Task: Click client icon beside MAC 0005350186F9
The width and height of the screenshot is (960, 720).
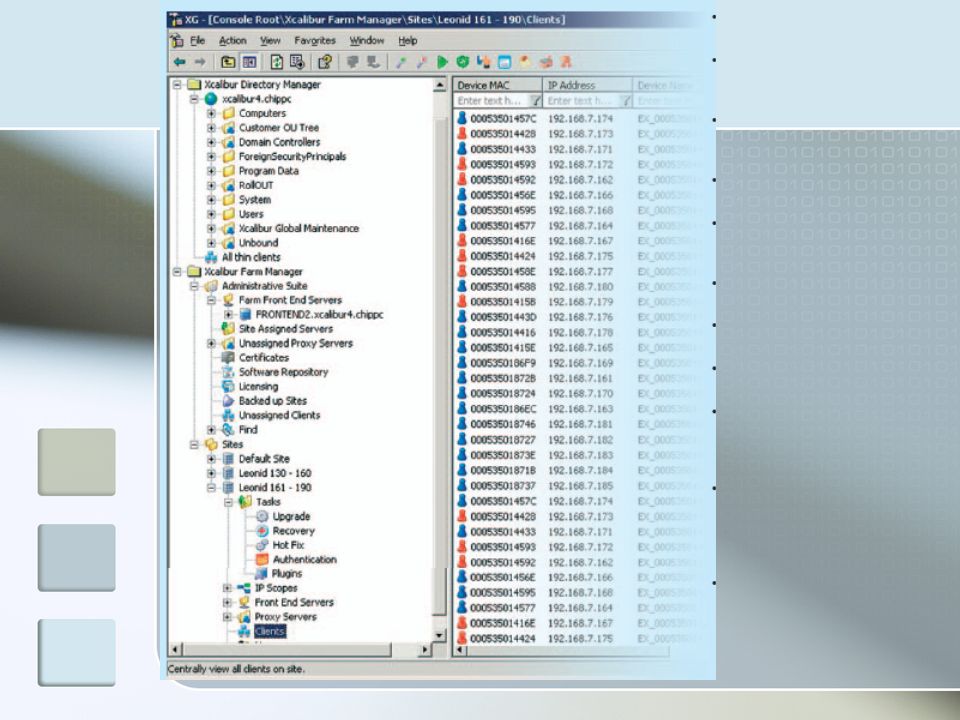Action: [x=462, y=362]
